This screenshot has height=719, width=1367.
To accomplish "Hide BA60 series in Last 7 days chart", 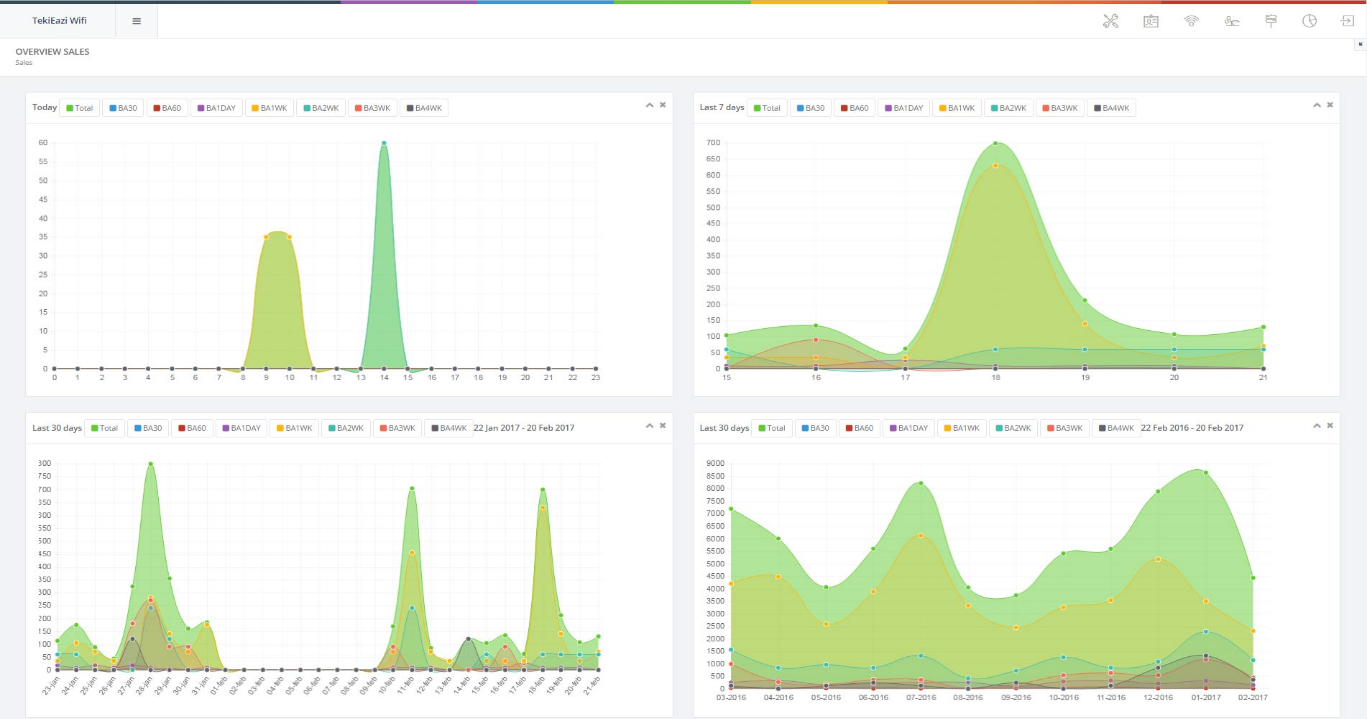I will [x=855, y=108].
